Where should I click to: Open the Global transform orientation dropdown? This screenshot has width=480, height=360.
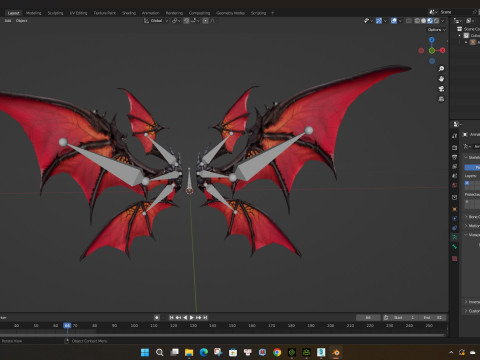tap(156, 21)
